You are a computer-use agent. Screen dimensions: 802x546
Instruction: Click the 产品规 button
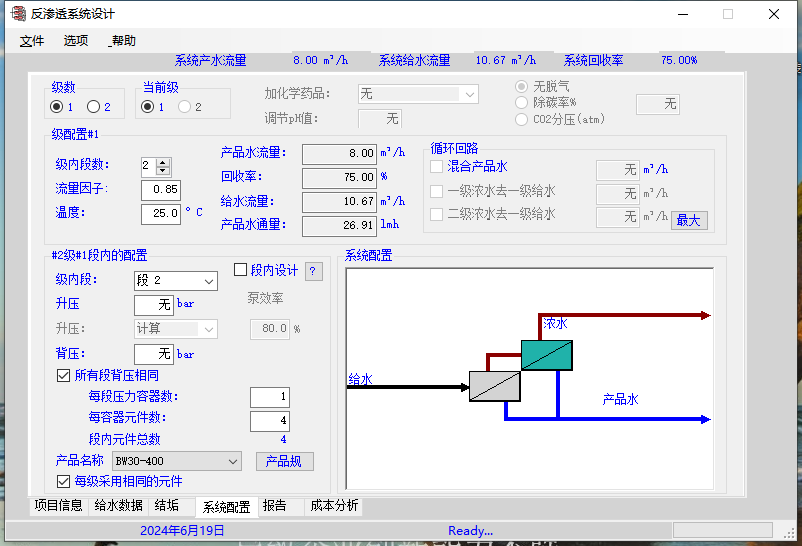tap(284, 461)
